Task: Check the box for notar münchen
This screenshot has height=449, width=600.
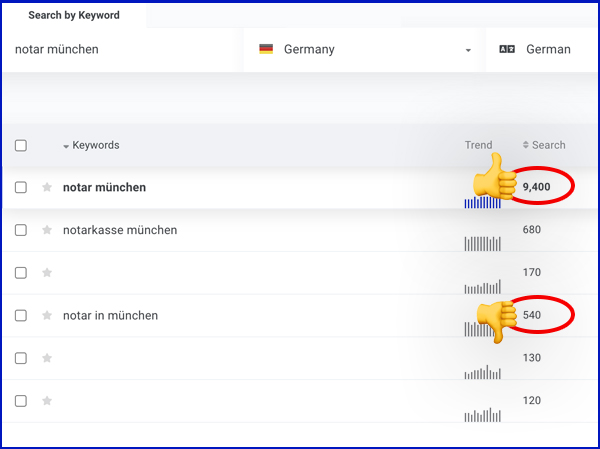Action: [21, 188]
